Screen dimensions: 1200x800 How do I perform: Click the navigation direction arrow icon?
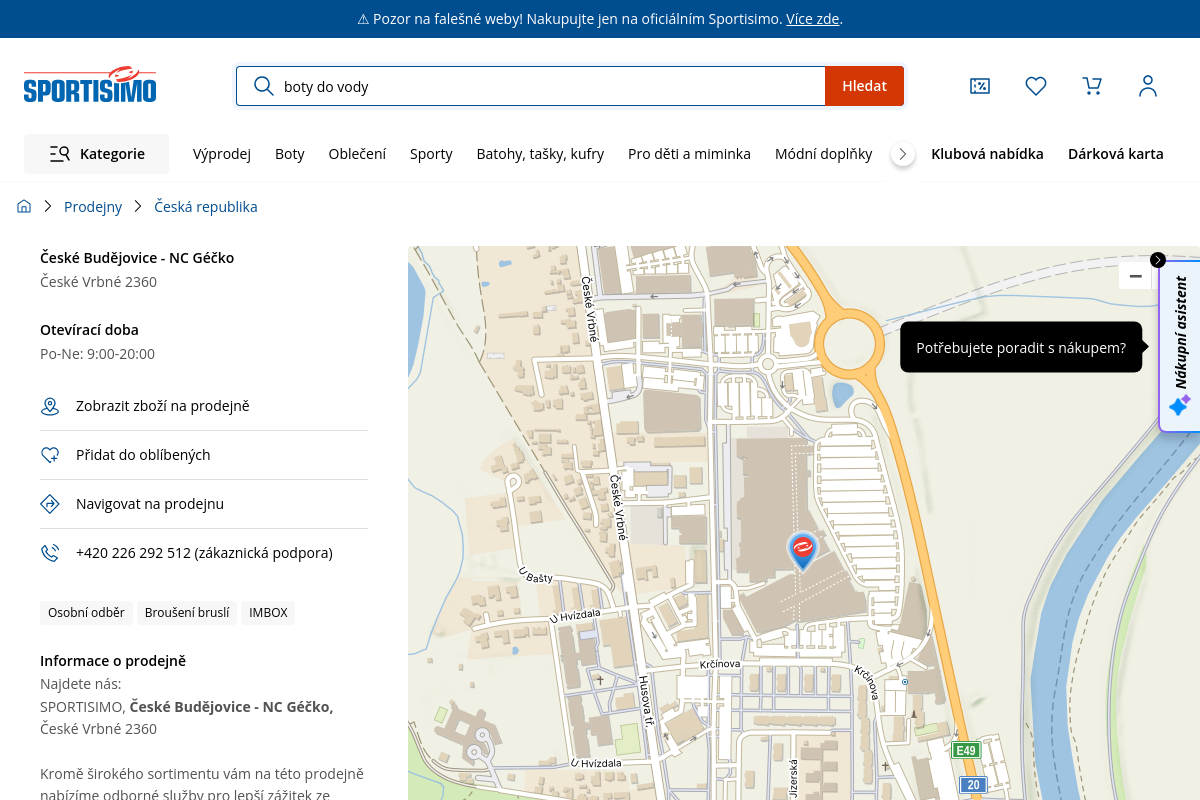tap(50, 504)
